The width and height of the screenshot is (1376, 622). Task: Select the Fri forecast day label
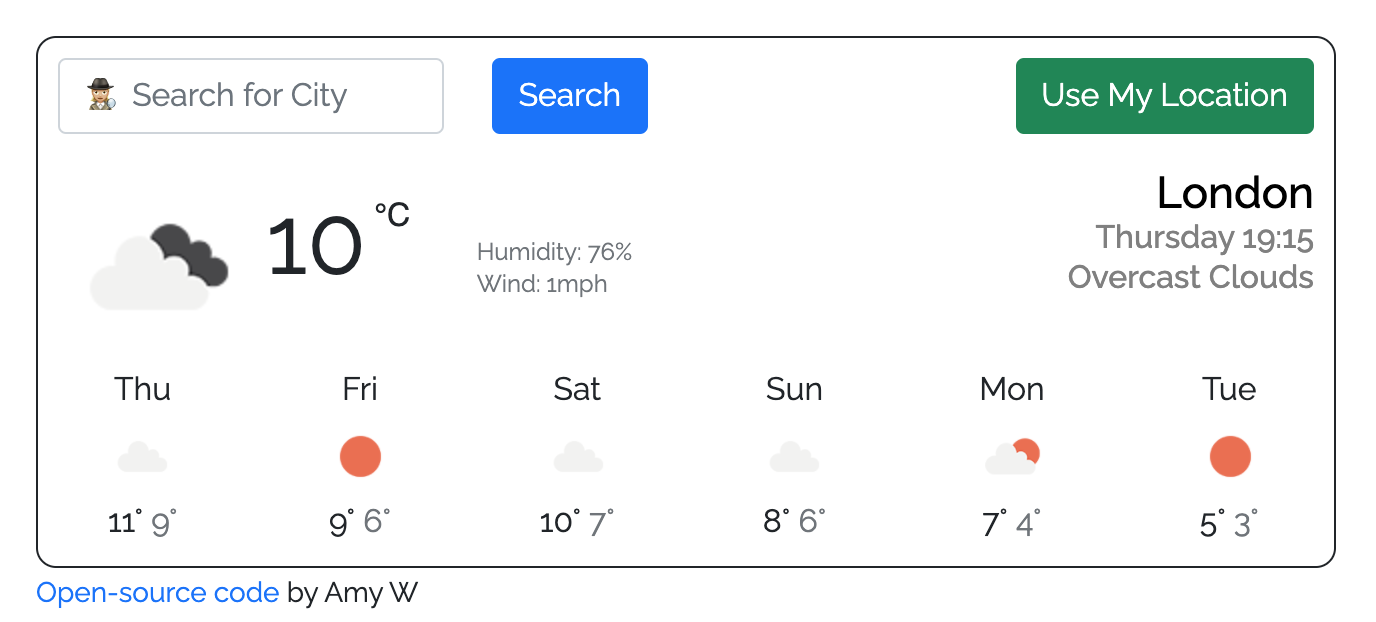360,388
